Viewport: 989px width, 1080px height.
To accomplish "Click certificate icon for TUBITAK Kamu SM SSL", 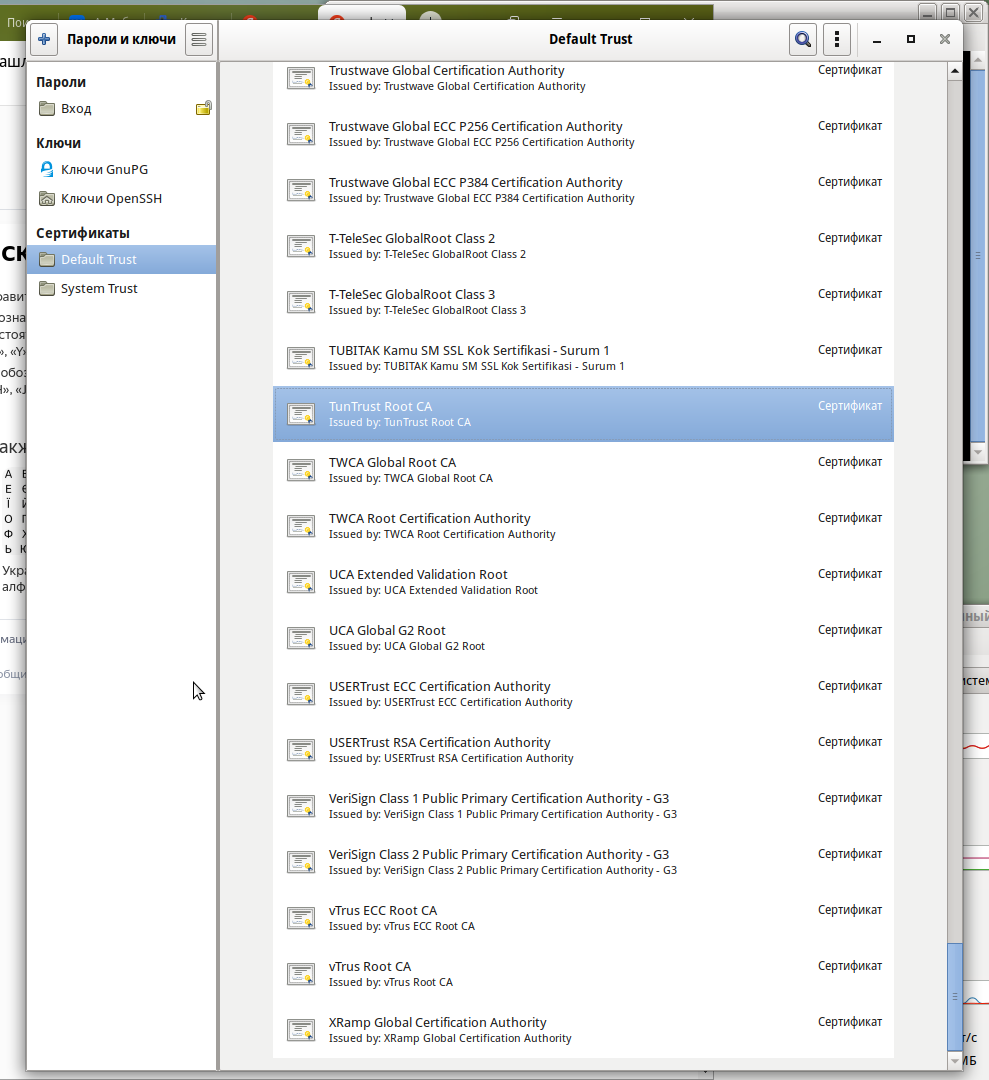I will pos(301,358).
